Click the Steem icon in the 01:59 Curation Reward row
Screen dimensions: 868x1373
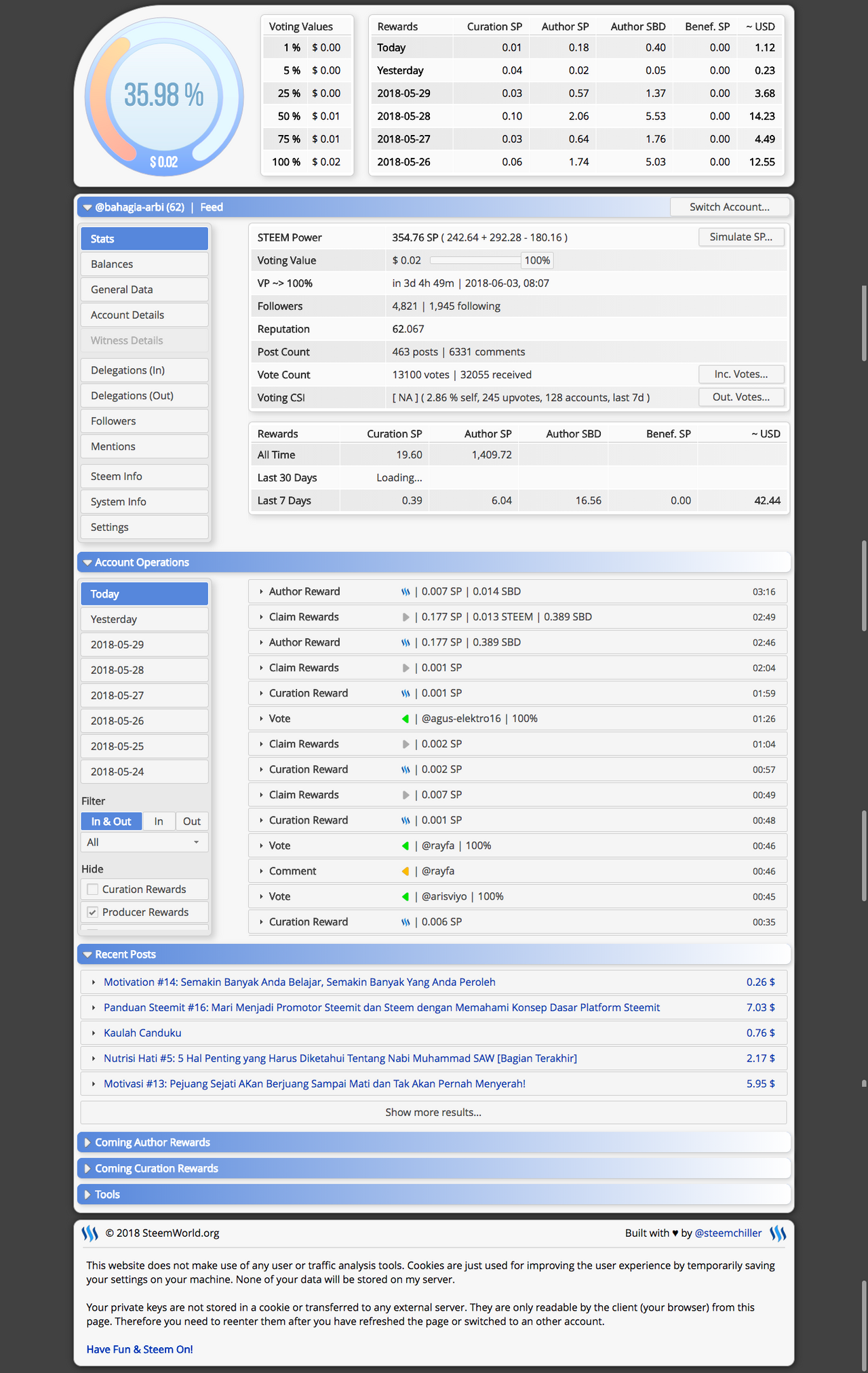406,694
